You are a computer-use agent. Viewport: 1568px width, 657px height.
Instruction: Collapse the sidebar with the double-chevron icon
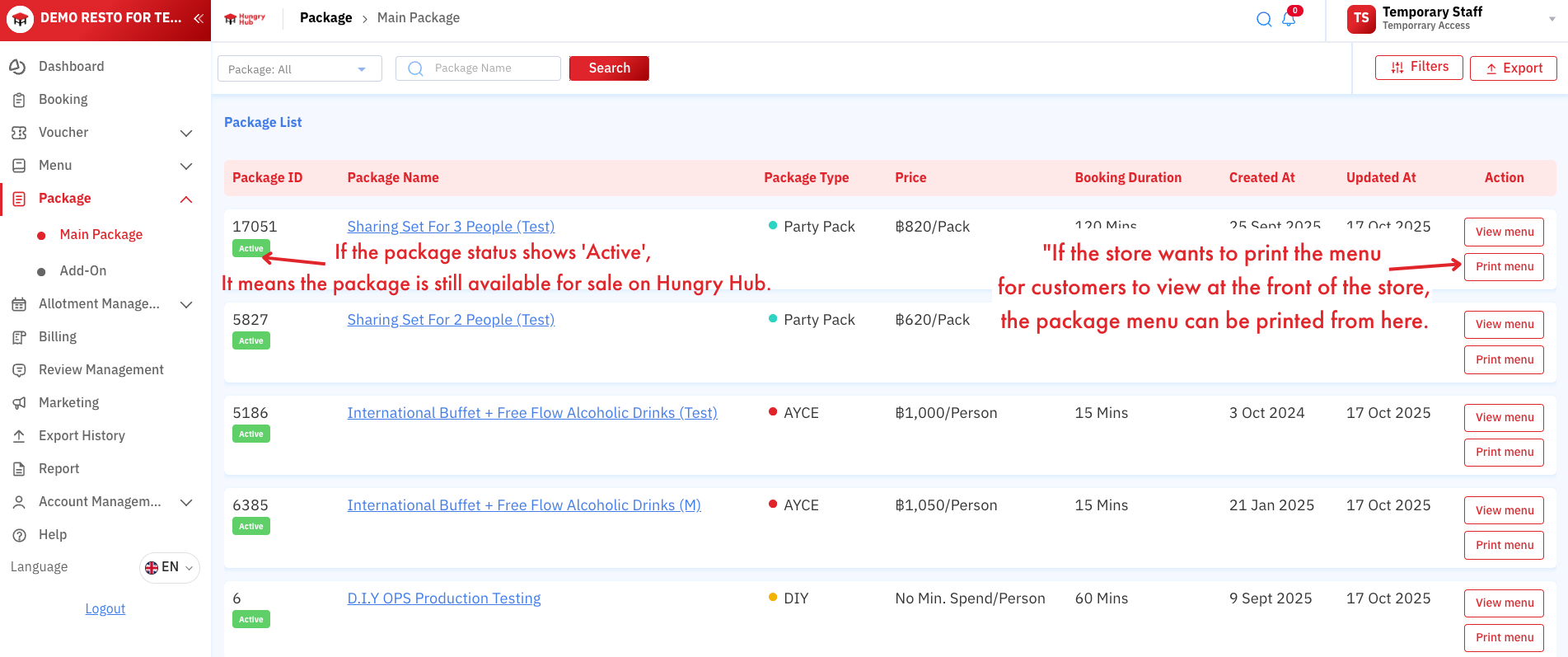[199, 18]
